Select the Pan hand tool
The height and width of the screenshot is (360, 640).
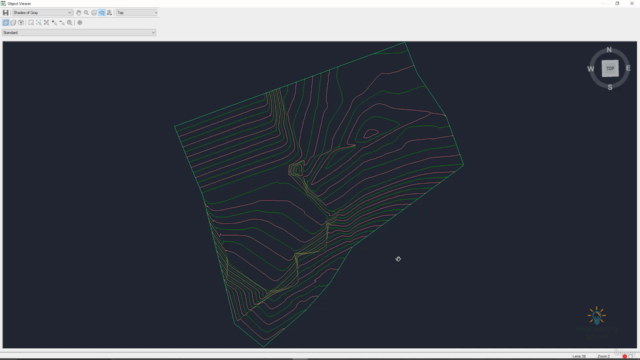tap(78, 13)
